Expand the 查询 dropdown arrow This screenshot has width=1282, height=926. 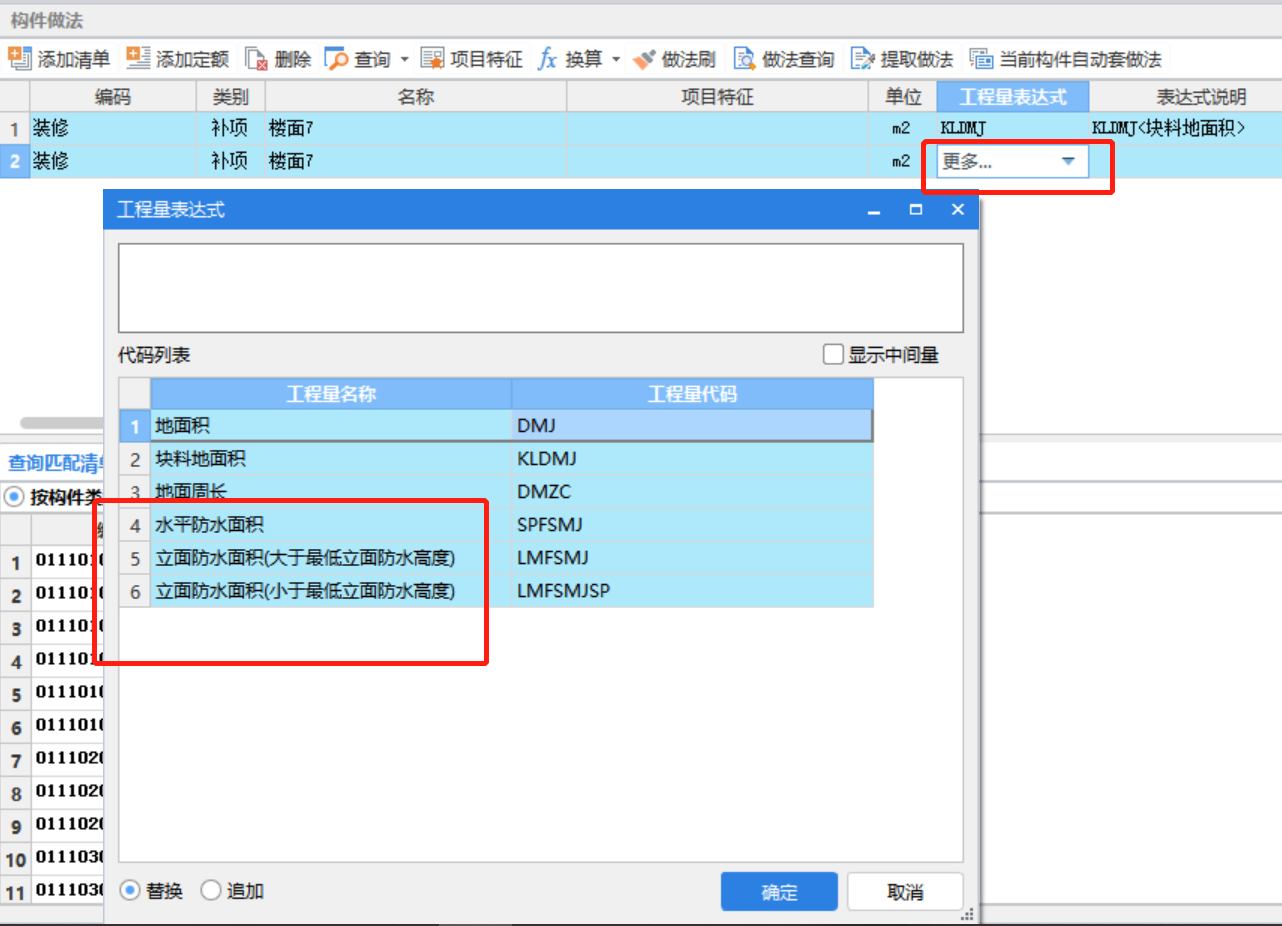[x=405, y=60]
